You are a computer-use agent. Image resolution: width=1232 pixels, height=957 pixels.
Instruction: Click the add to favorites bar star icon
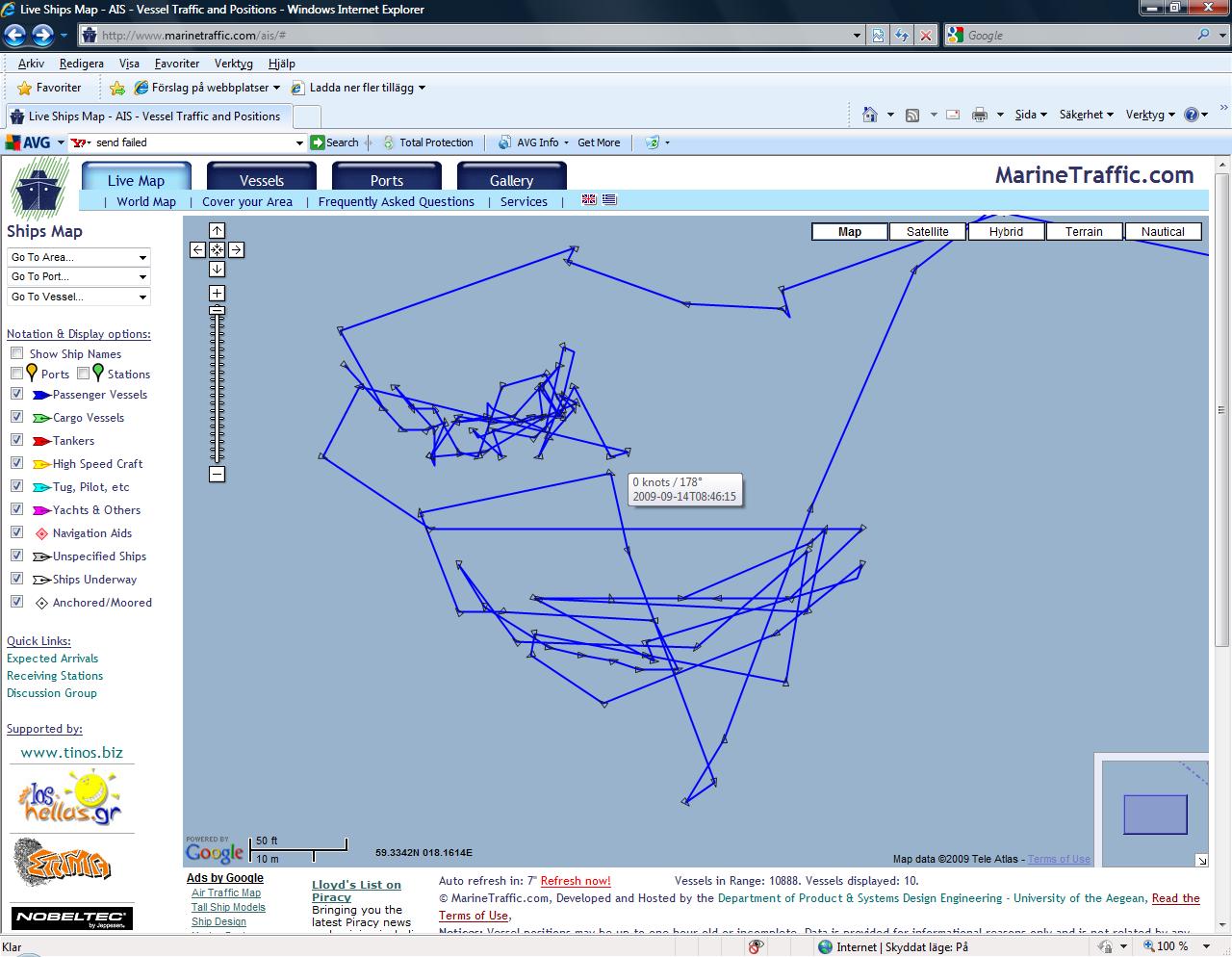(116, 88)
